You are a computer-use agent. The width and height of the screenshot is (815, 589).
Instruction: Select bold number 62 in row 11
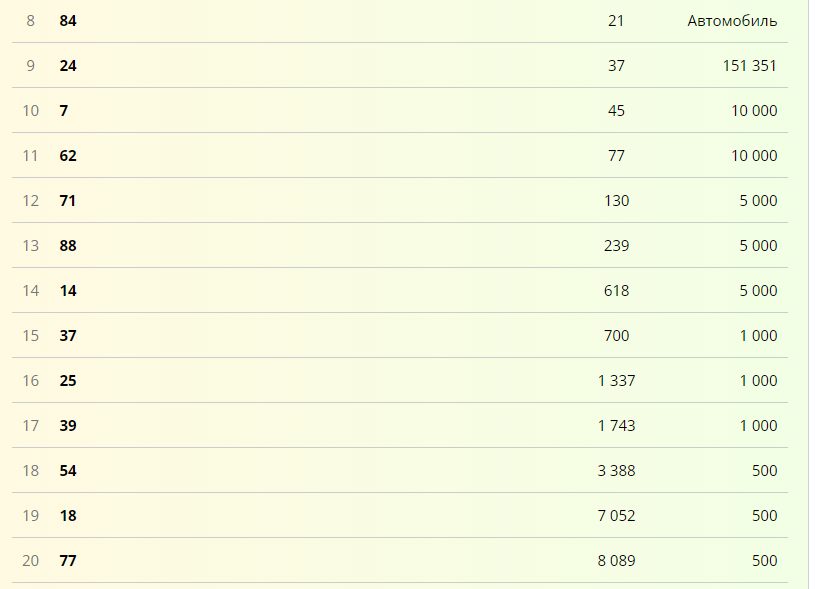click(68, 156)
